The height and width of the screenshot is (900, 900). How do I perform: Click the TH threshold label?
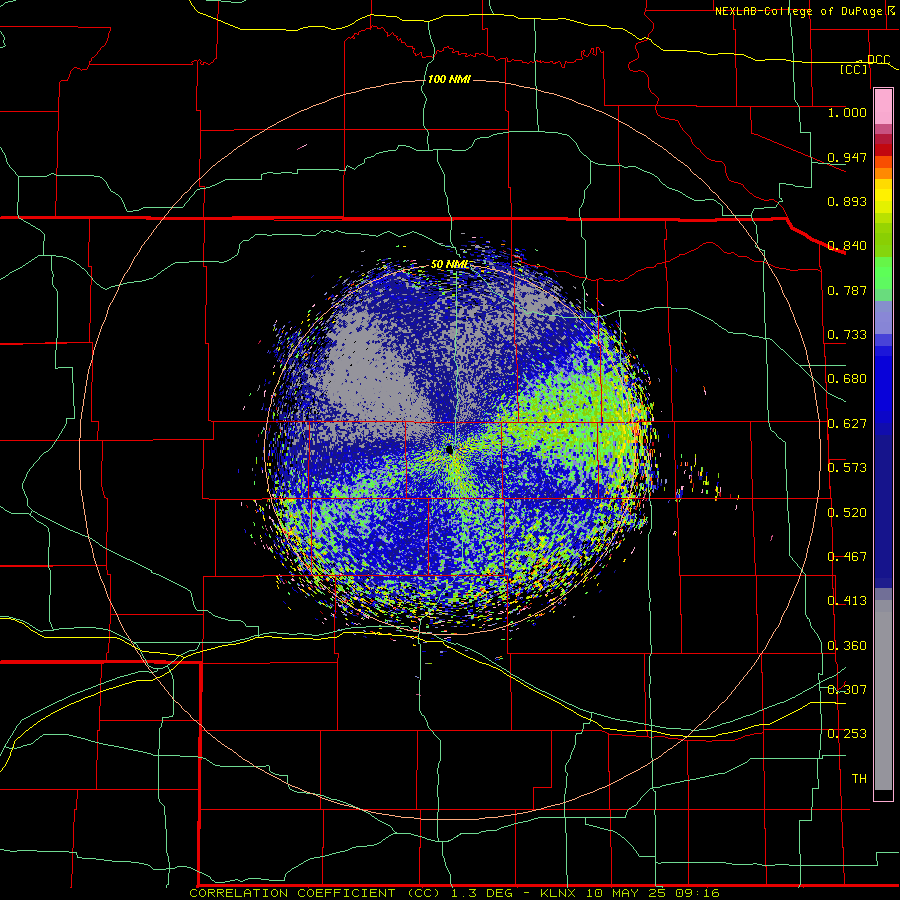(859, 779)
